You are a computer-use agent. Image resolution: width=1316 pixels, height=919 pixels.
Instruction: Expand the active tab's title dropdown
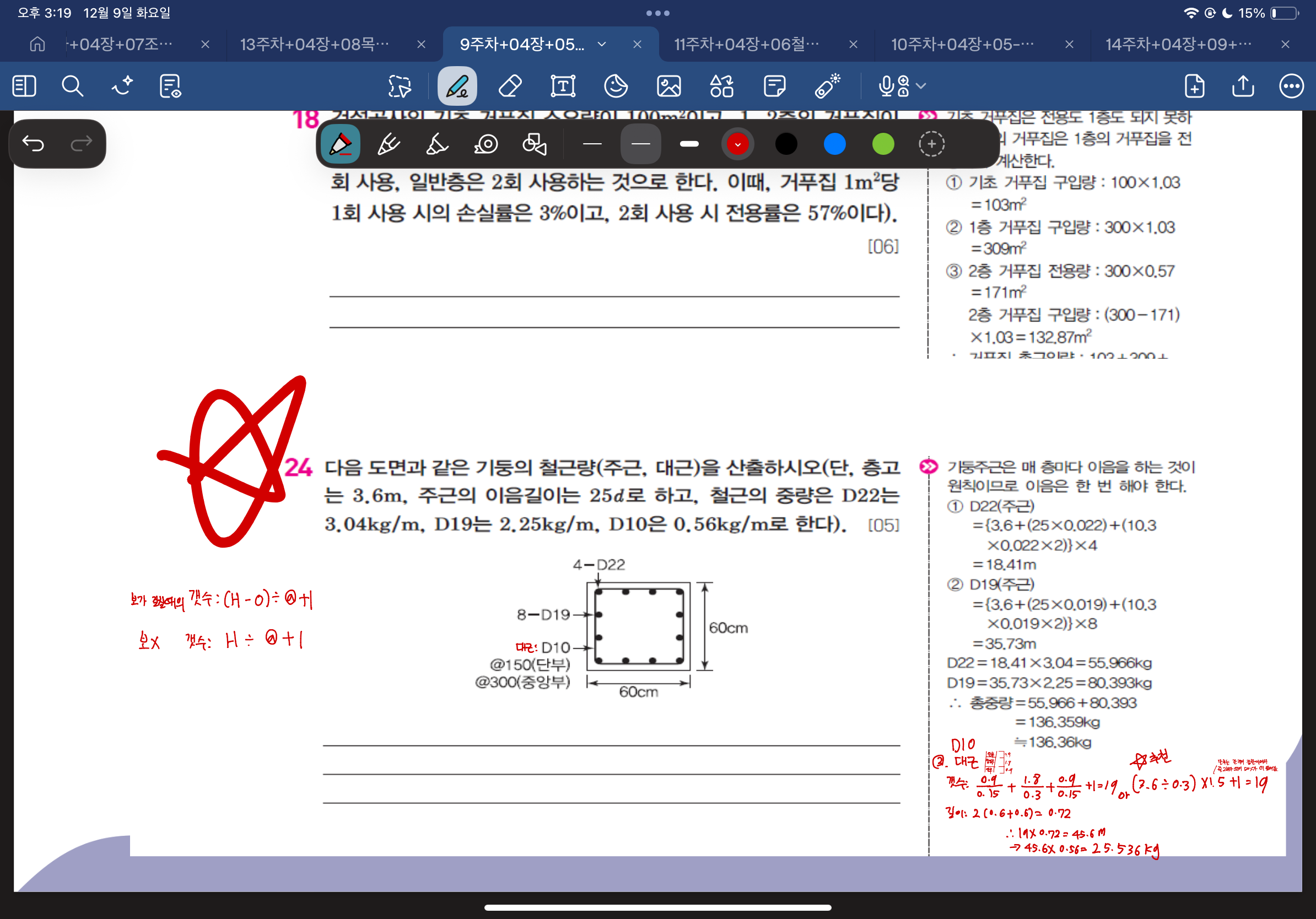602,44
